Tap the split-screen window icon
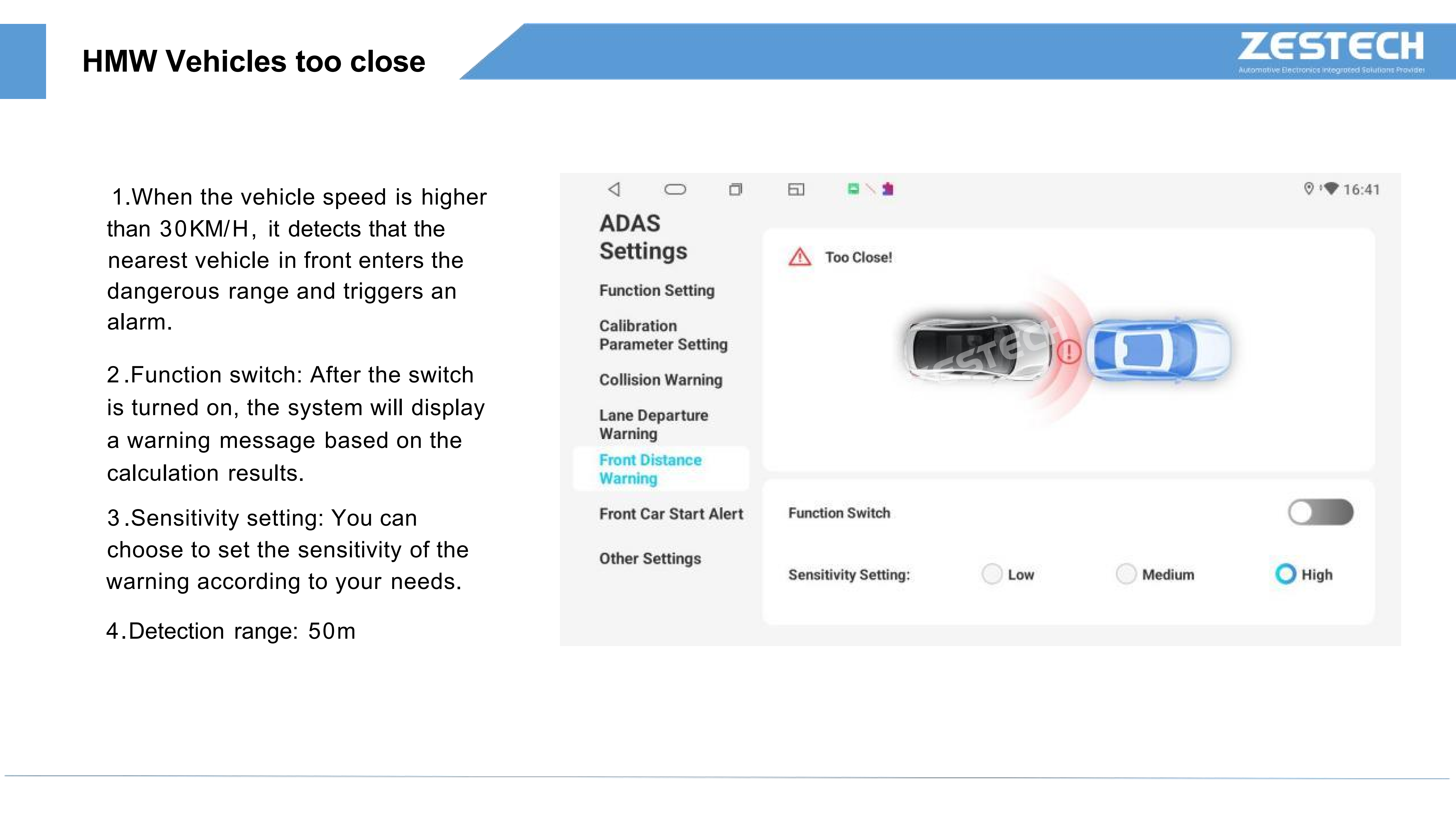1456x819 pixels. tap(796, 189)
